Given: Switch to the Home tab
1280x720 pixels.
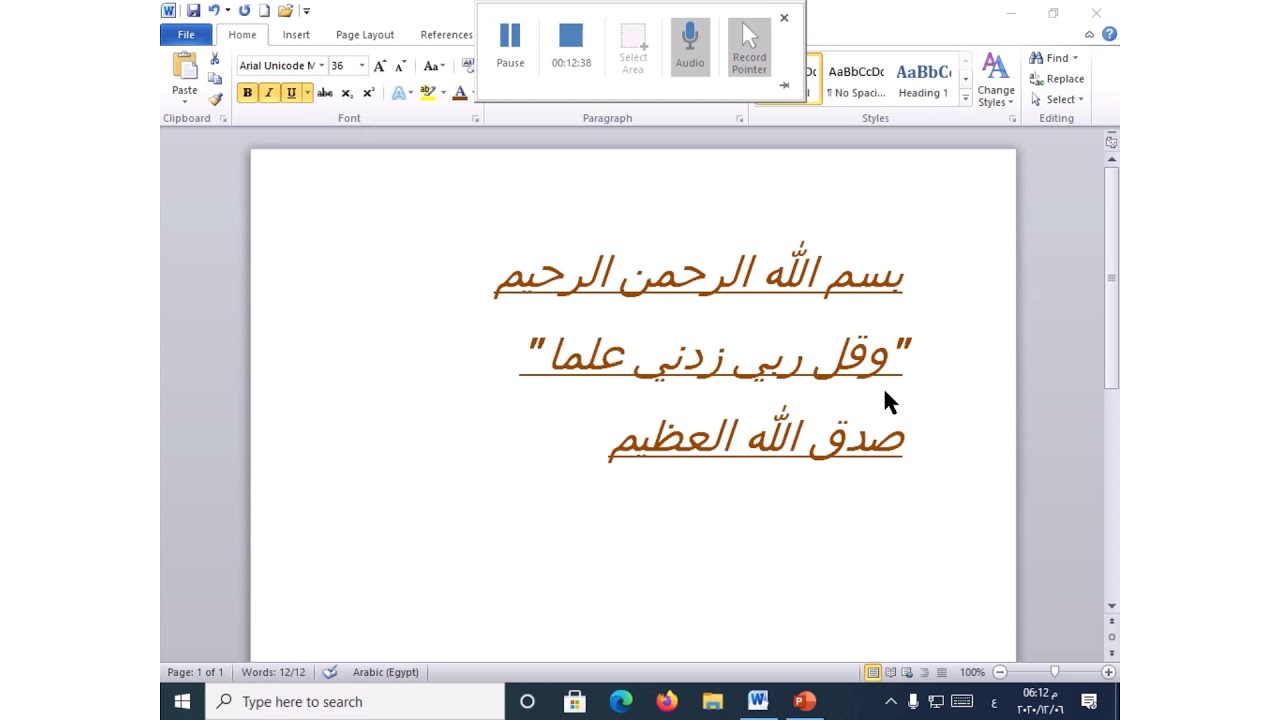Looking at the screenshot, I should coord(242,35).
